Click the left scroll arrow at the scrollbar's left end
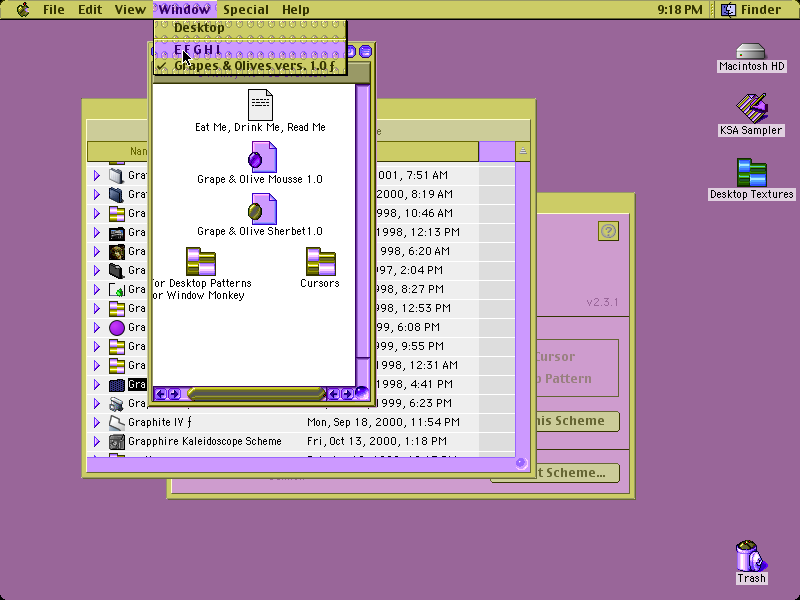Viewport: 800px width, 600px height. (160, 393)
